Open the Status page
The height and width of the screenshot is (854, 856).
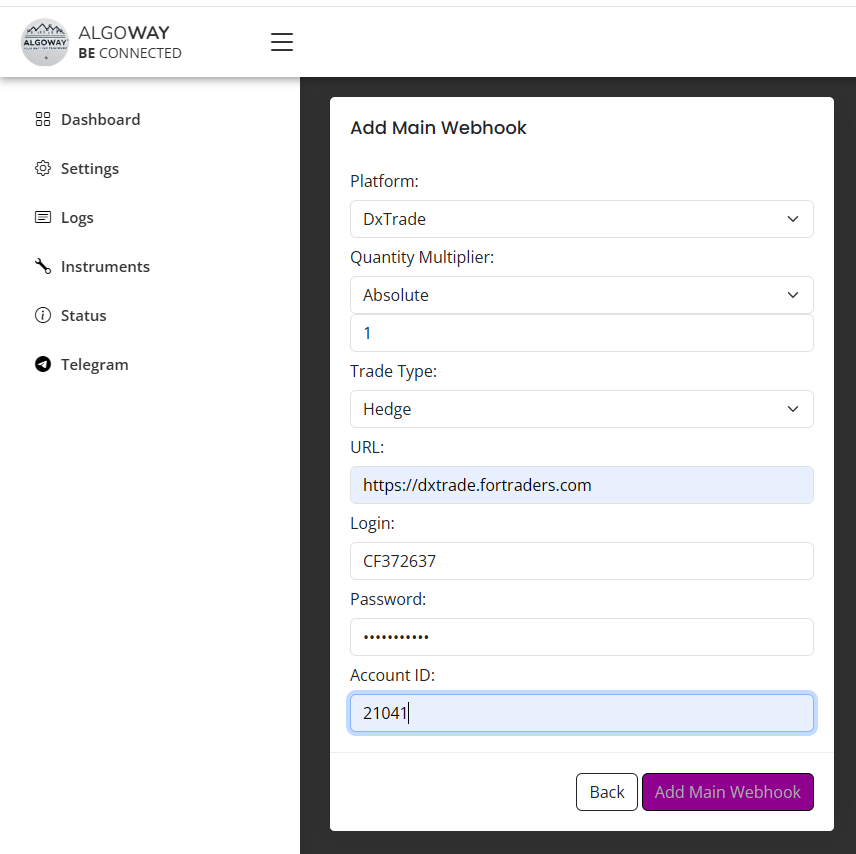84,316
